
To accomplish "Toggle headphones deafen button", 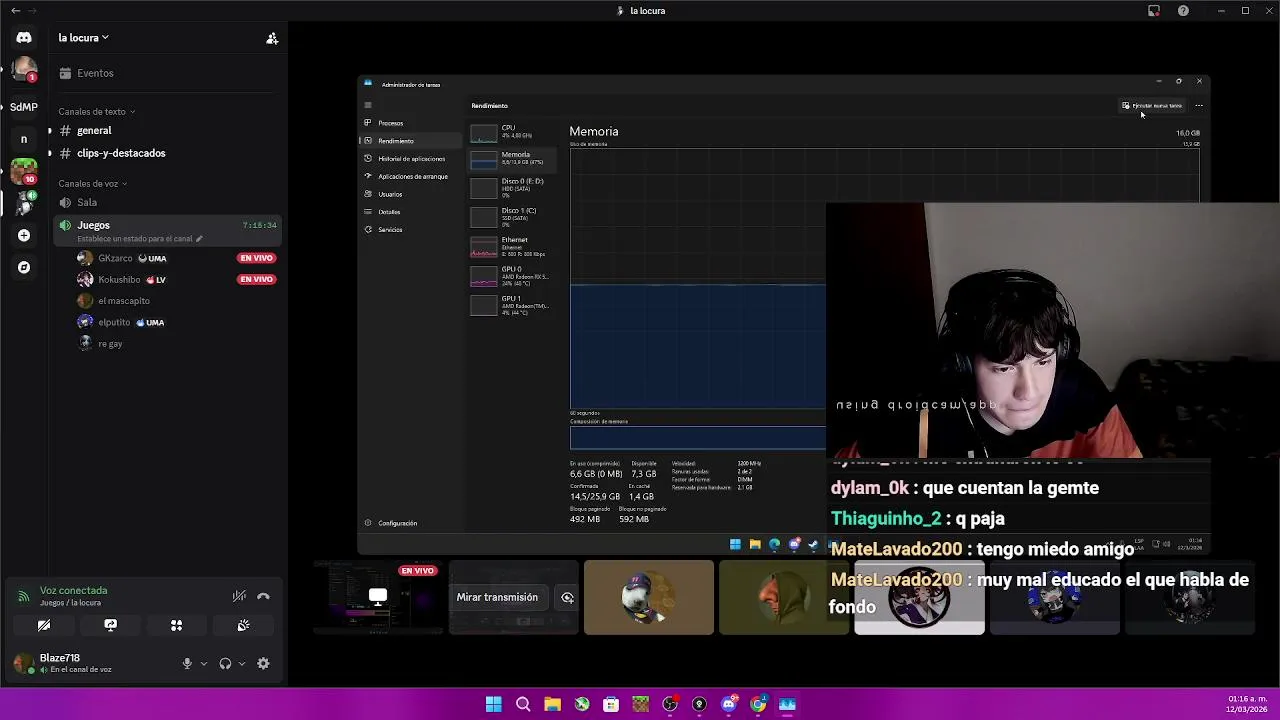I will click(x=225, y=664).
